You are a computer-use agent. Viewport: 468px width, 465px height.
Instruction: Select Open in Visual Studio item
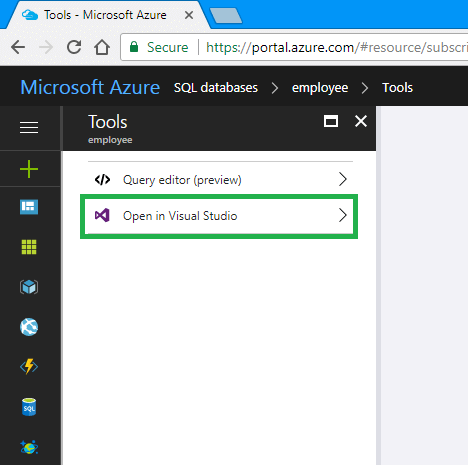click(219, 216)
